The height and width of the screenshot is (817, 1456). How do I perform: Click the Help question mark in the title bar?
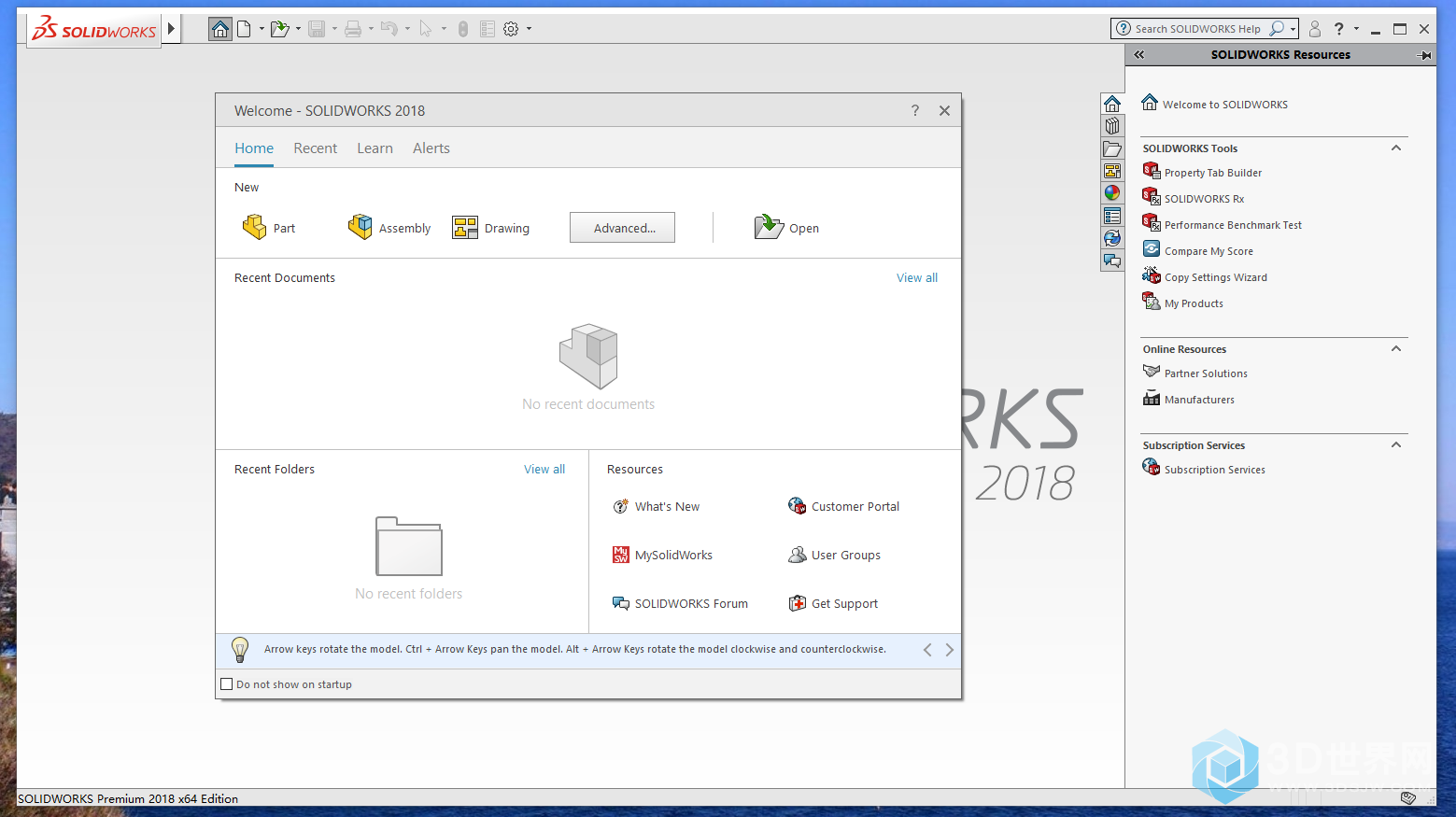tap(1339, 29)
